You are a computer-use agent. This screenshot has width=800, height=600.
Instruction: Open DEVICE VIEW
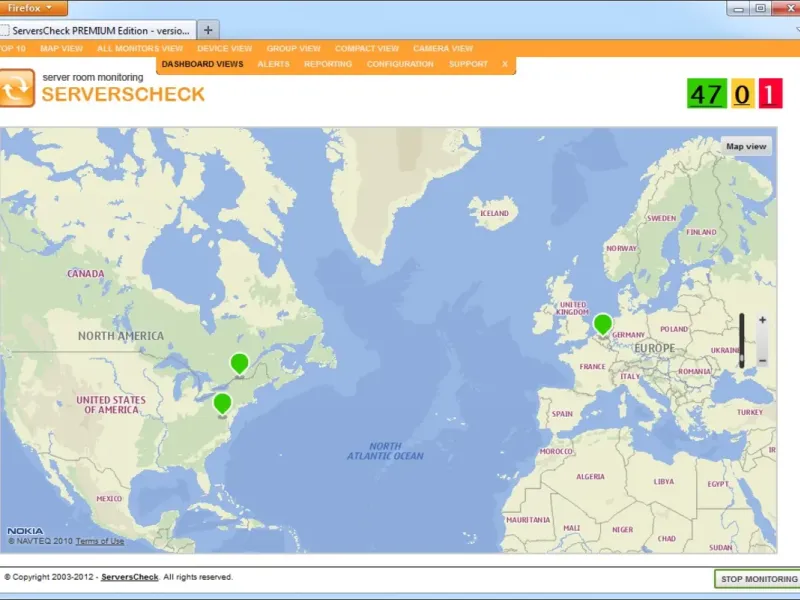pyautogui.click(x=224, y=48)
